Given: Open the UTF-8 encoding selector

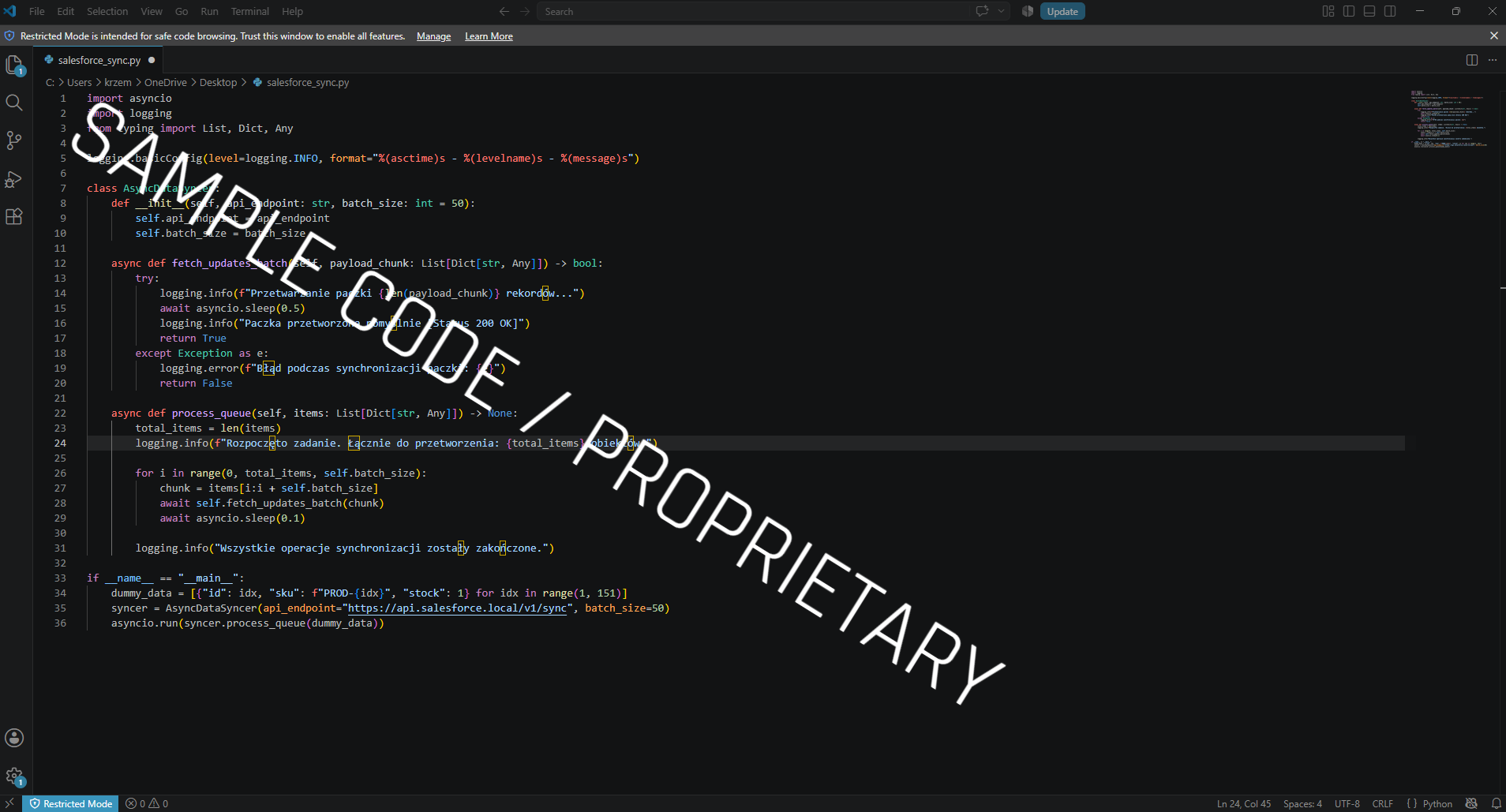Looking at the screenshot, I should 1347,803.
